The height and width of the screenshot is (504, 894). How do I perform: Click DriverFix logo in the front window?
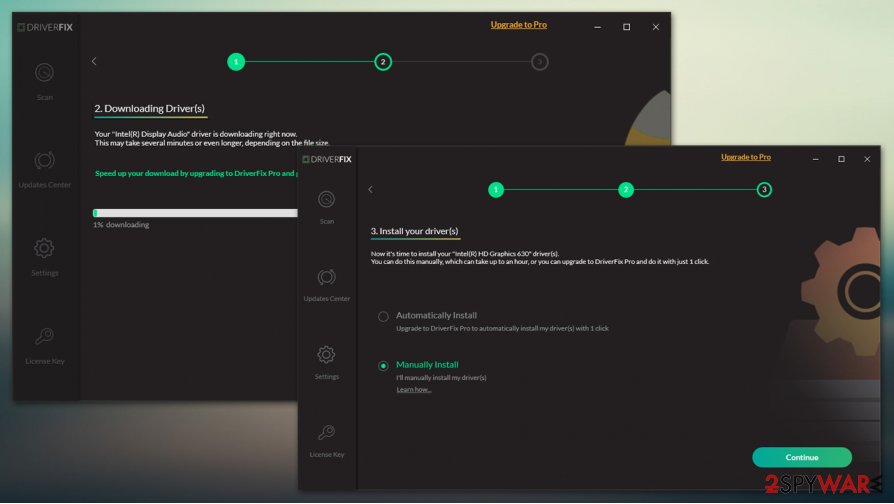tap(327, 159)
